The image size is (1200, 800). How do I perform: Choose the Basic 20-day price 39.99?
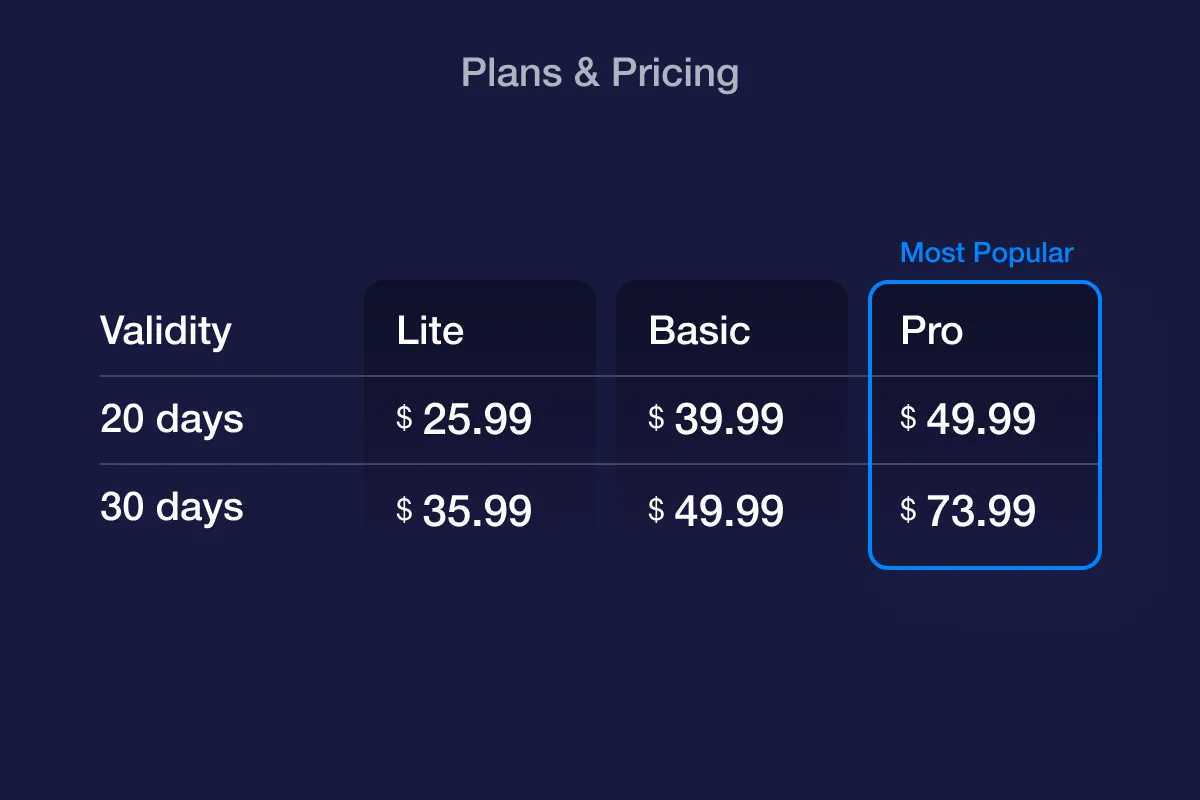pyautogui.click(x=729, y=420)
